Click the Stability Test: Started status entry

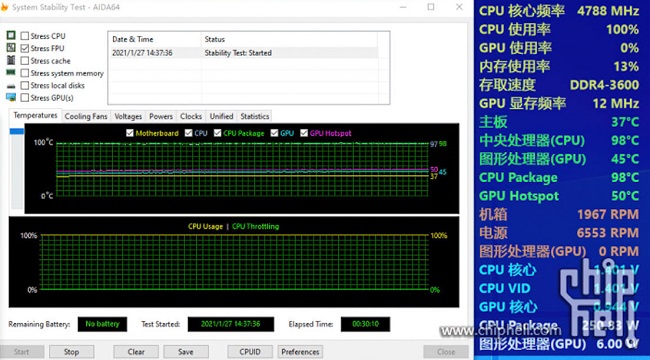pos(238,53)
